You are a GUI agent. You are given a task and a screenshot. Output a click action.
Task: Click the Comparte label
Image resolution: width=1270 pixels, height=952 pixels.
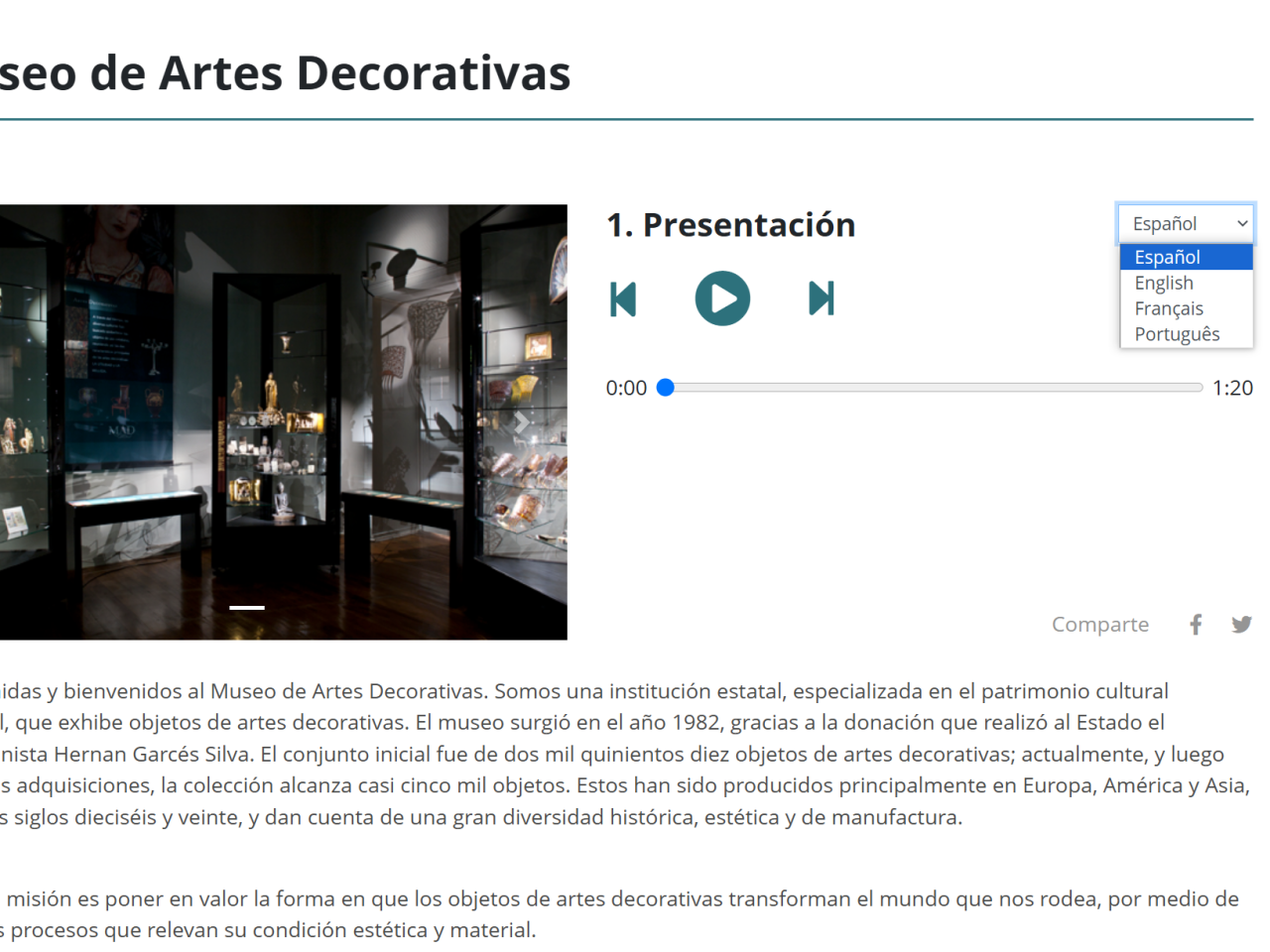[x=1100, y=624]
